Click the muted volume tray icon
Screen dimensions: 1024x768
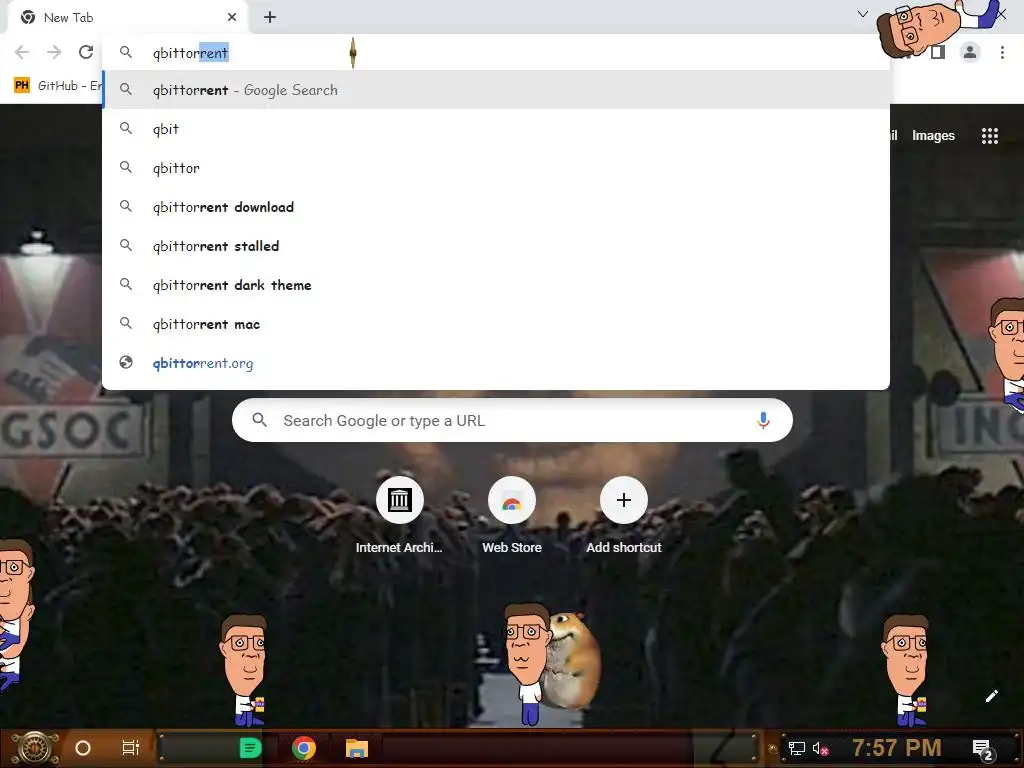[x=820, y=748]
